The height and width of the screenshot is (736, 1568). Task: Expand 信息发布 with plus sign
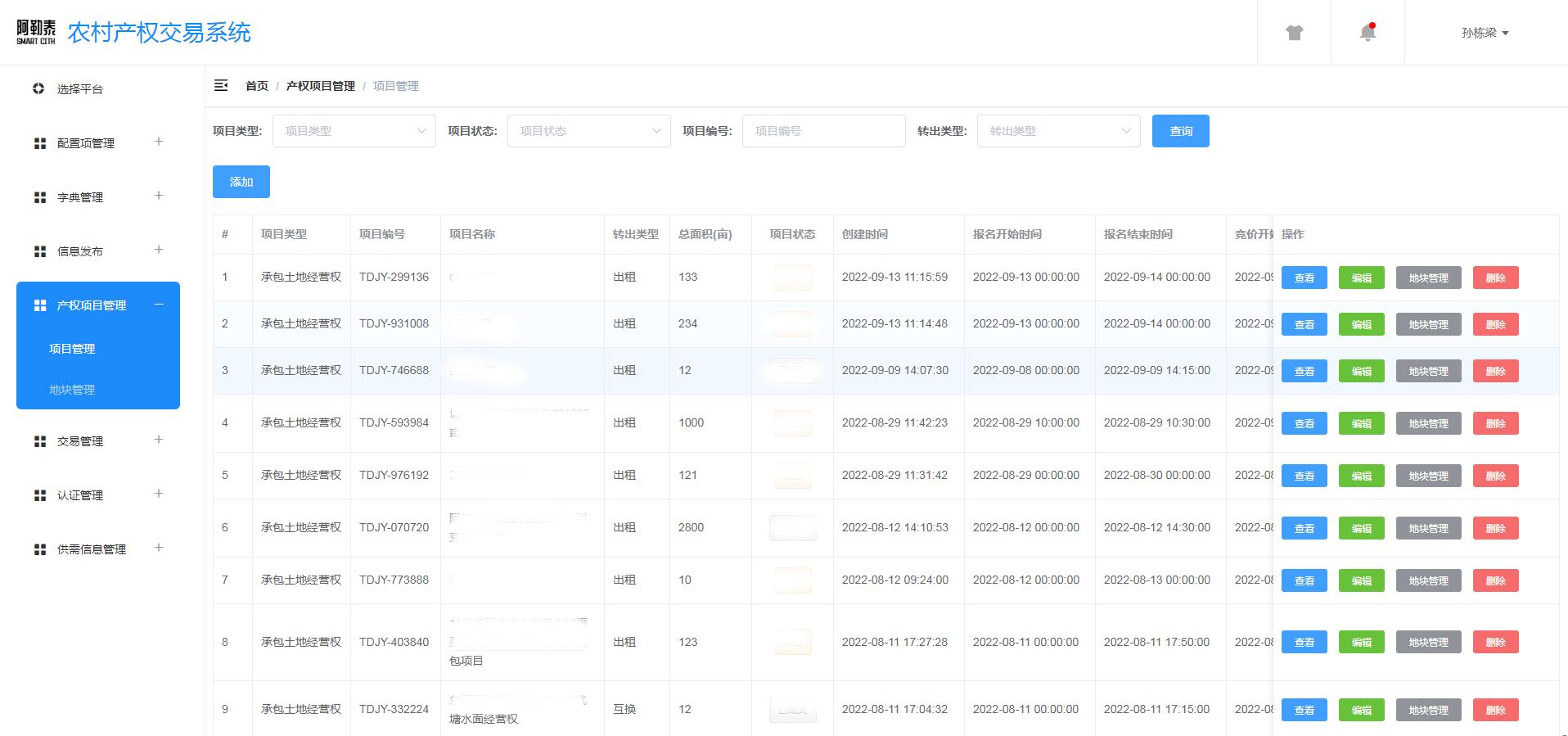pos(159,250)
